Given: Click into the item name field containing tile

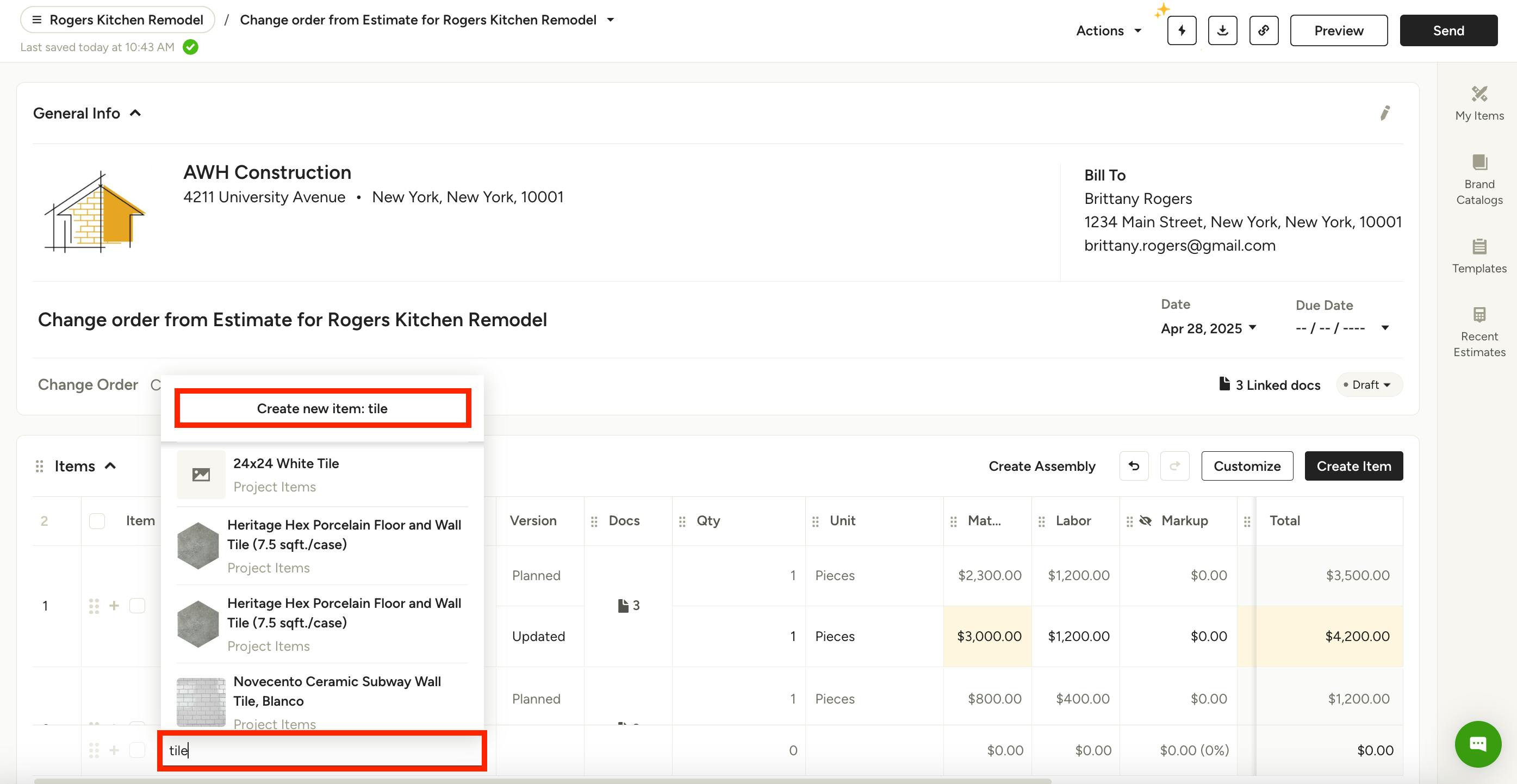Looking at the screenshot, I should click(x=322, y=750).
